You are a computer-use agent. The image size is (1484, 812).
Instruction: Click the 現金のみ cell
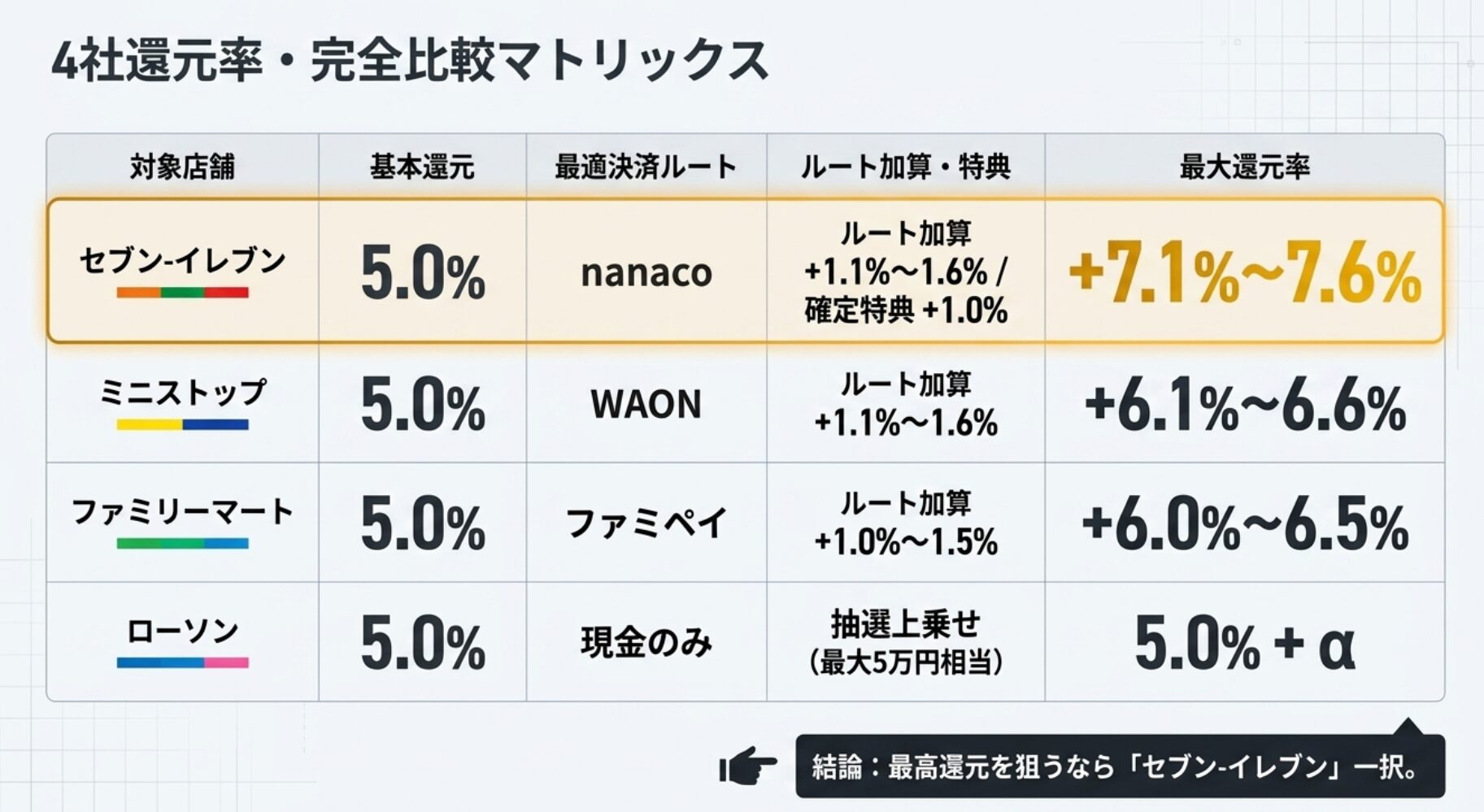[x=646, y=642]
